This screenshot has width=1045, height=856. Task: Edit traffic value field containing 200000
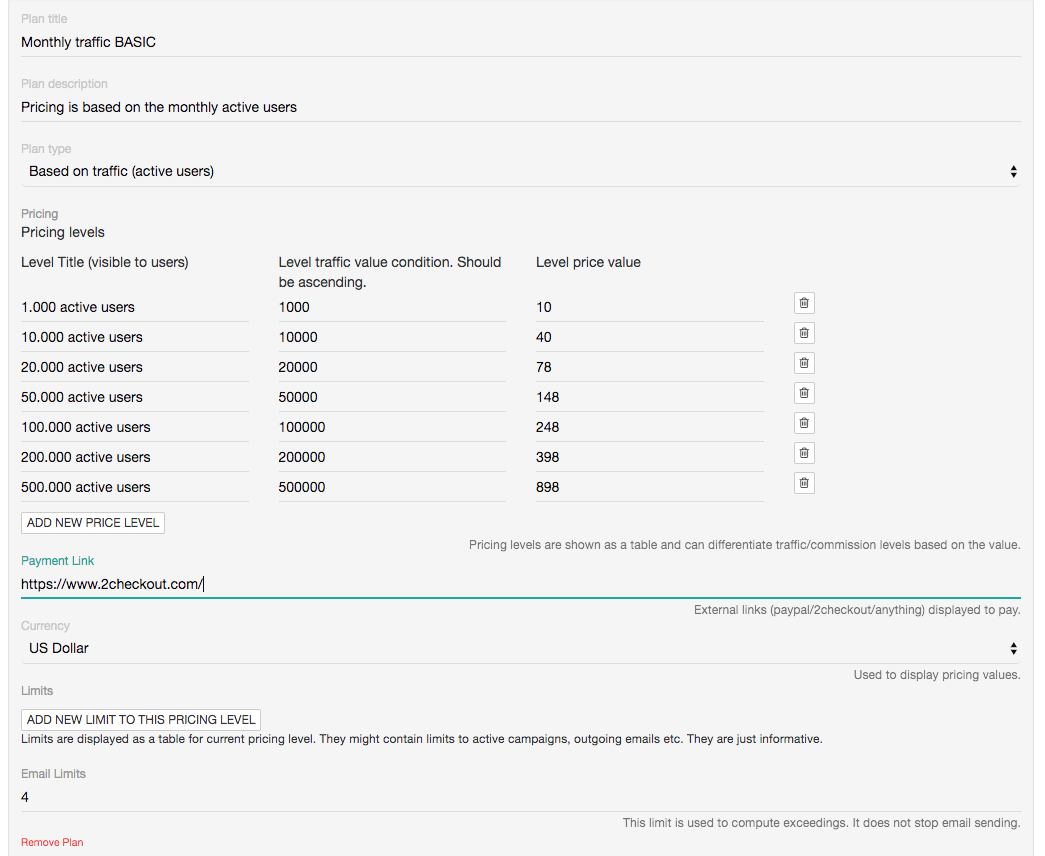392,457
